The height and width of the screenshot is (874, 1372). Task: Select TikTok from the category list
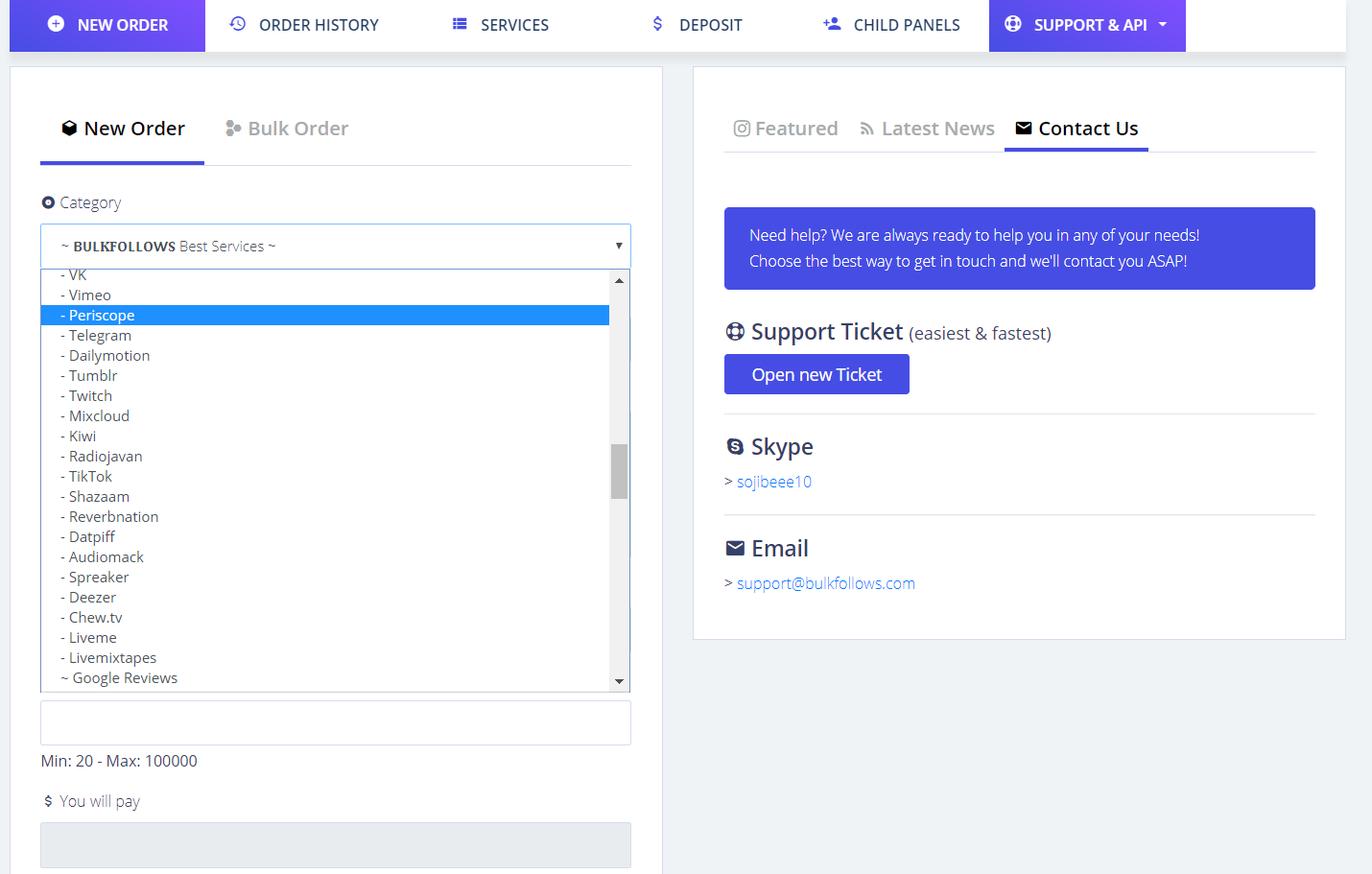pos(90,477)
